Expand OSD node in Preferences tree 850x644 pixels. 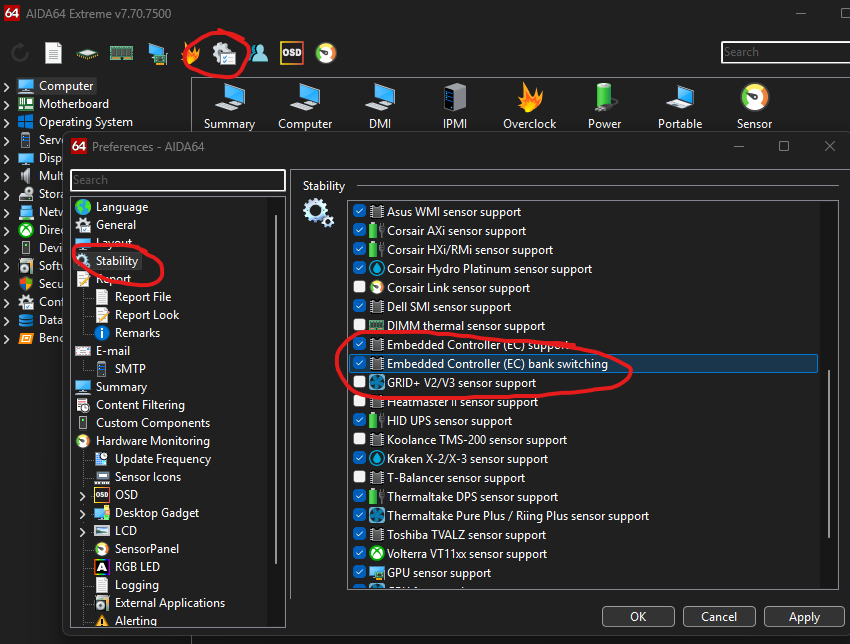tap(82, 496)
